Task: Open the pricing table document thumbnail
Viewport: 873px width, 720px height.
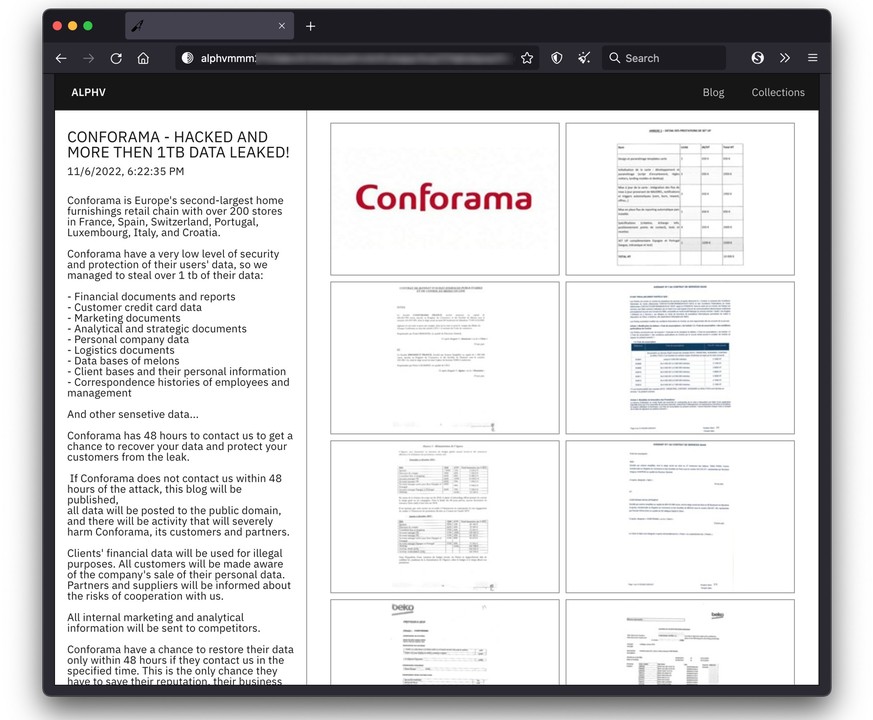Action: 680,199
